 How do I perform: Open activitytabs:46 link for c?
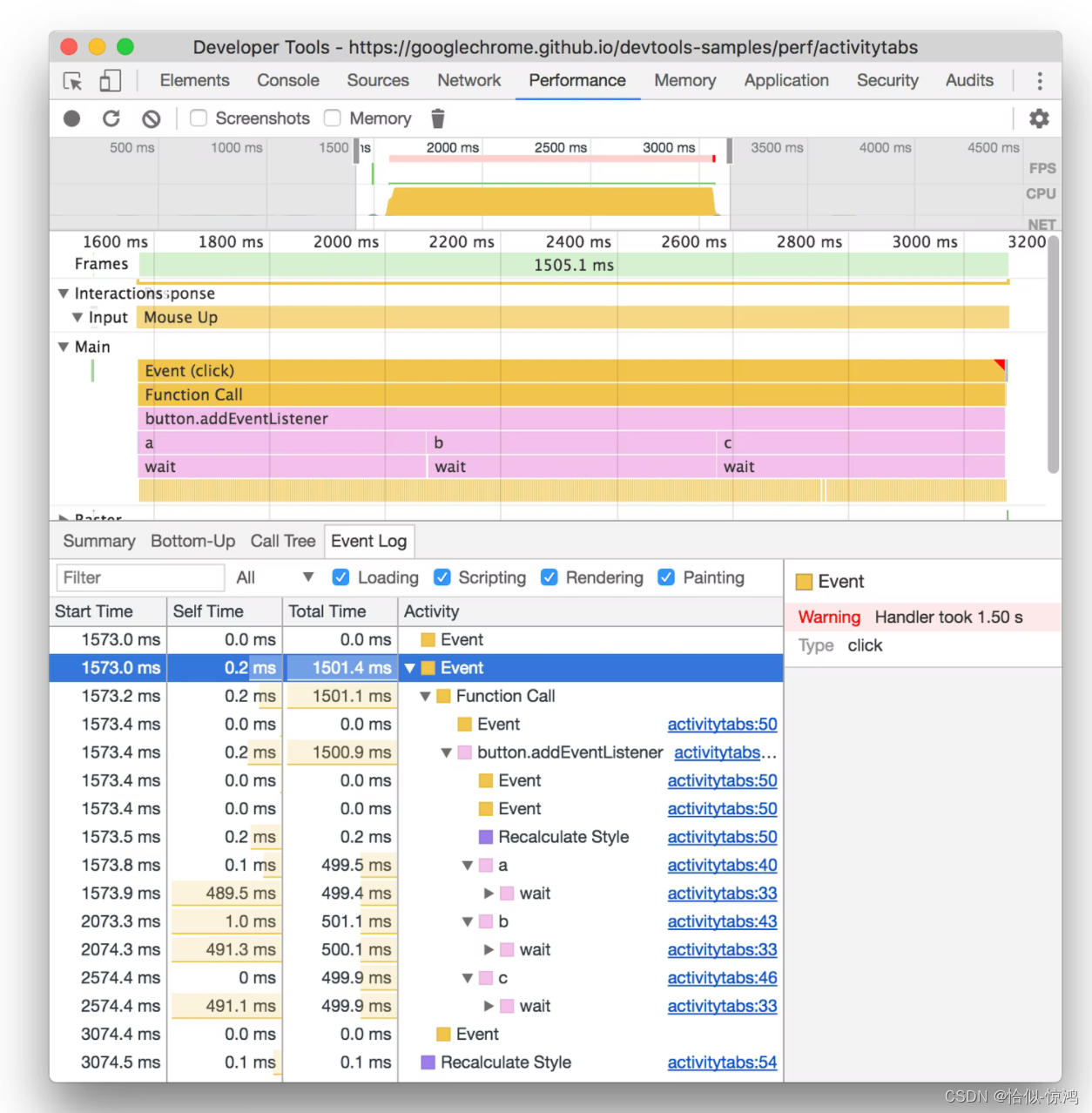pos(723,978)
